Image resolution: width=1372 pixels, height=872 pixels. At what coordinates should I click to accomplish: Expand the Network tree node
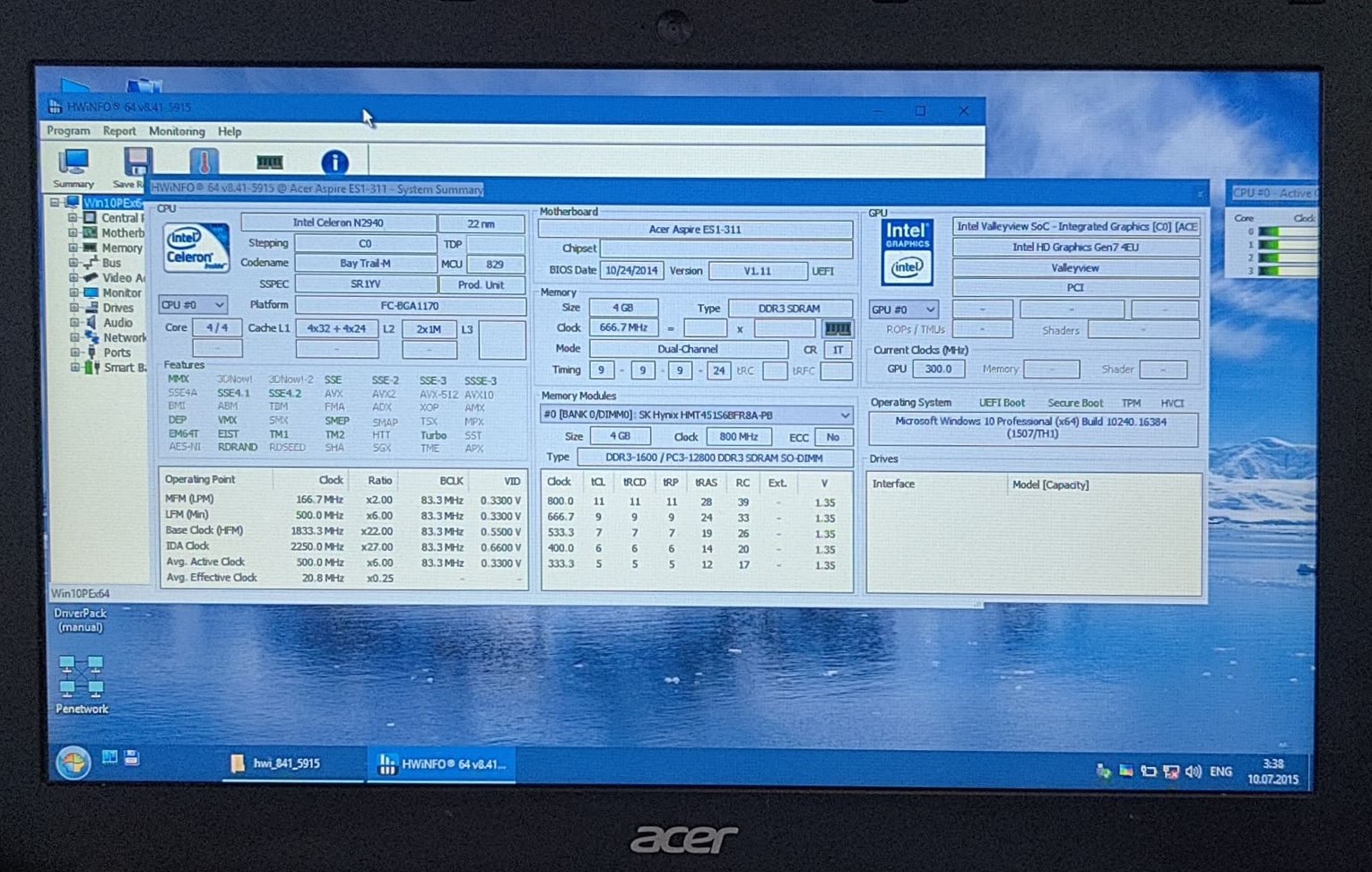(73, 337)
